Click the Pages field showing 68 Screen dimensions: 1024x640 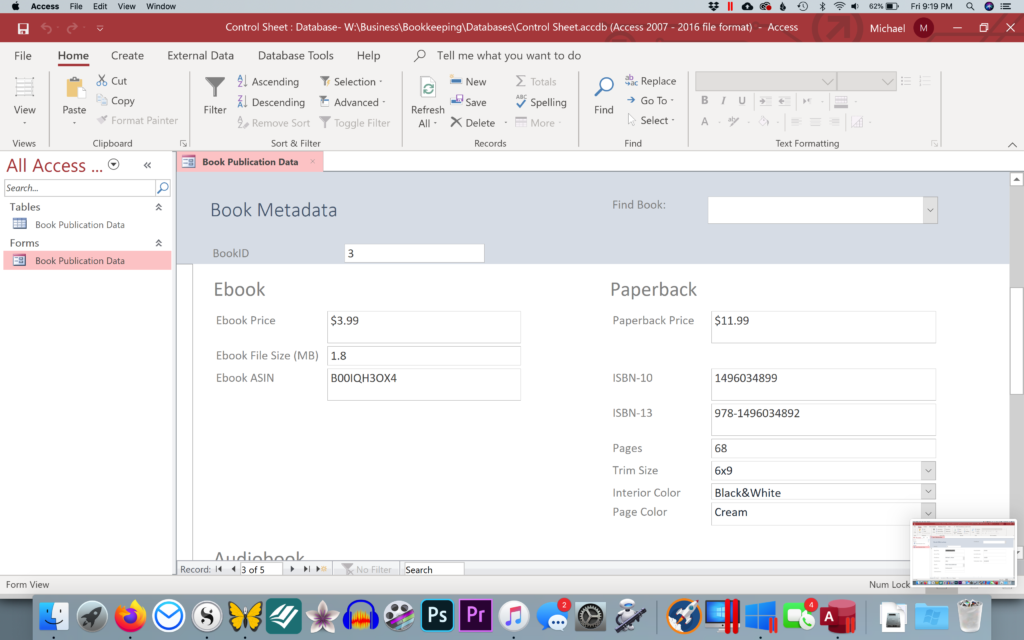pos(824,449)
